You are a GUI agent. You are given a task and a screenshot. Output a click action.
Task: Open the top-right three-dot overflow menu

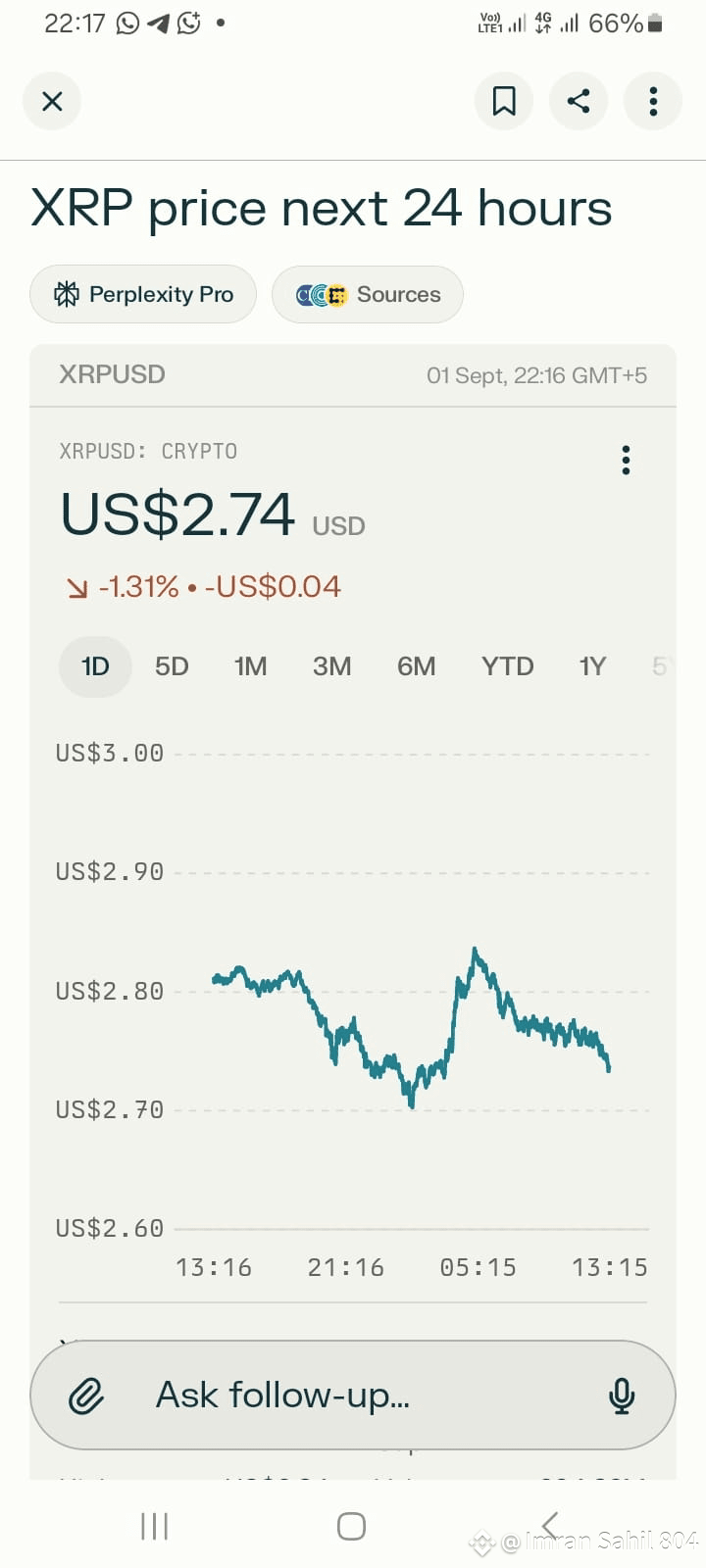click(653, 101)
